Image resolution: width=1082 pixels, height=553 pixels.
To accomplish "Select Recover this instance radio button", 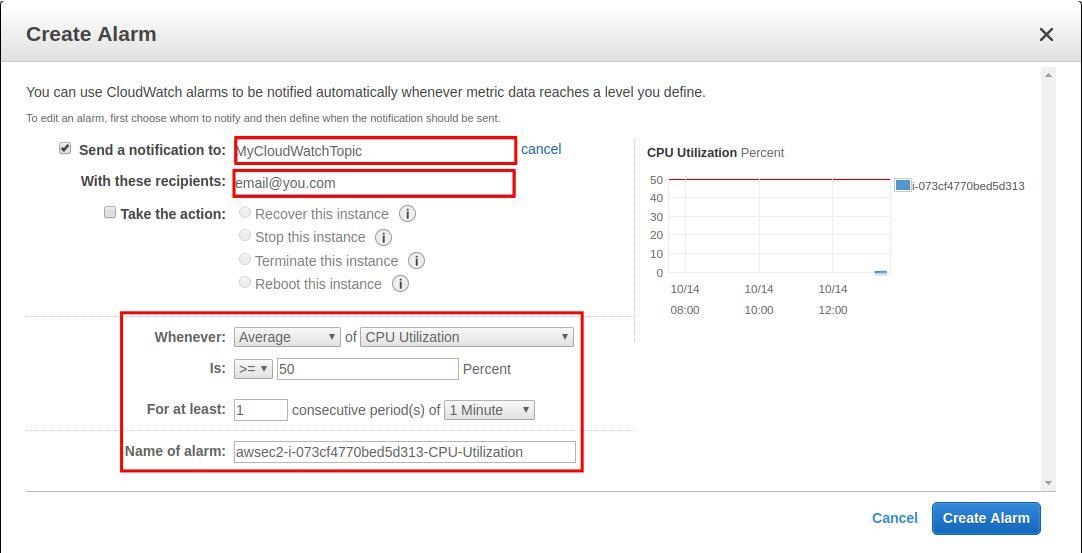I will [x=244, y=213].
